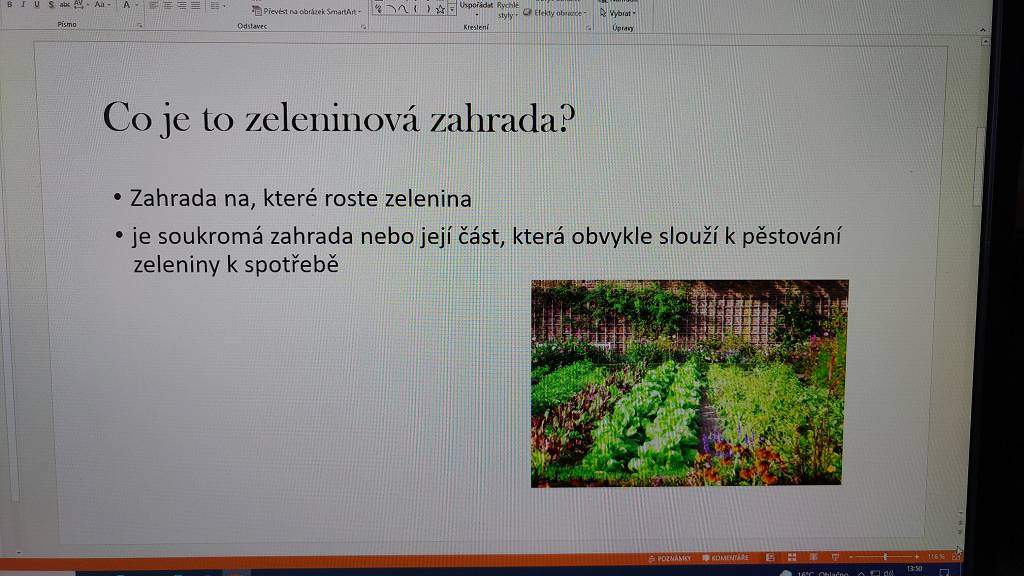The width and height of the screenshot is (1024, 576).
Task: Fit slide to current window icon
Action: 957,556
